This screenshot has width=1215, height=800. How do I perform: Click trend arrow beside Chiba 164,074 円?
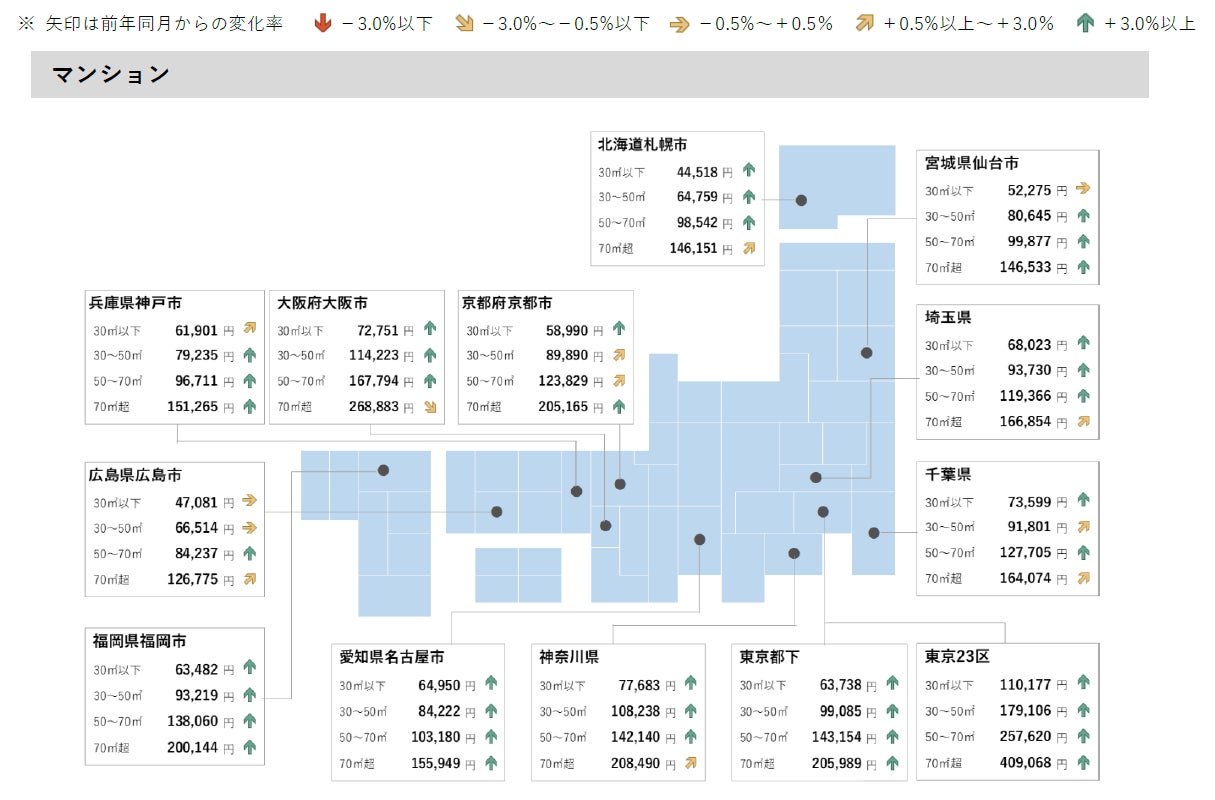[1083, 578]
